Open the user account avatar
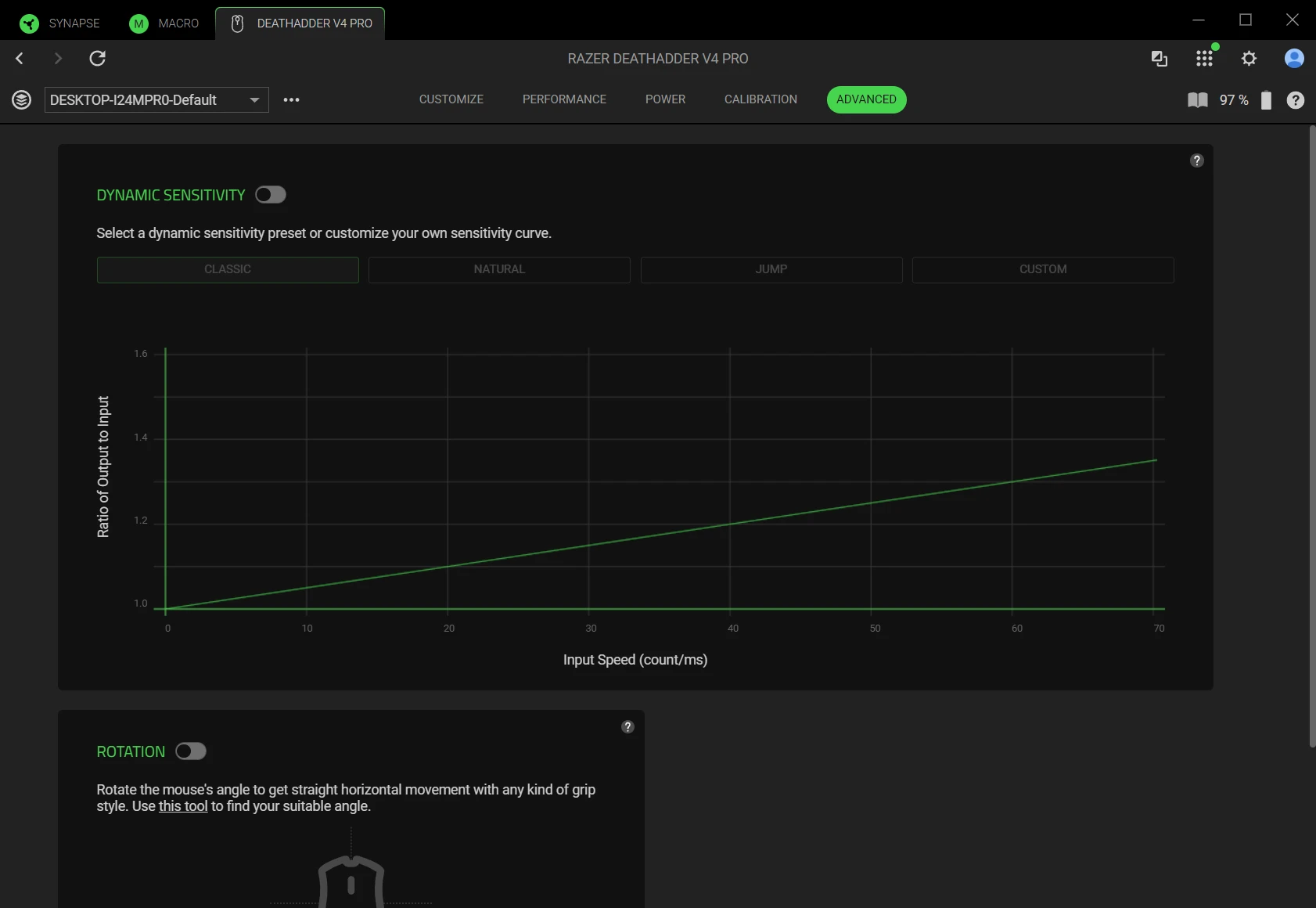The height and width of the screenshot is (908, 1316). click(x=1294, y=59)
